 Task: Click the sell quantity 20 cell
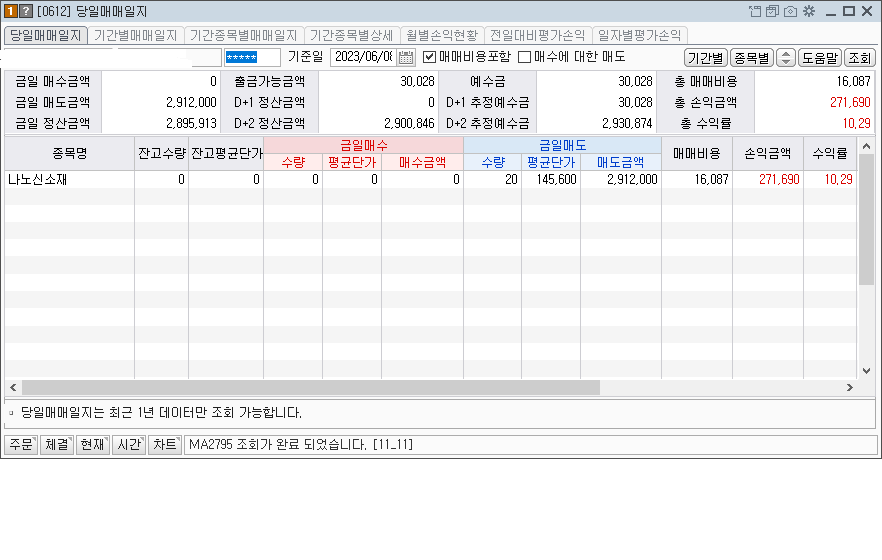(493, 180)
